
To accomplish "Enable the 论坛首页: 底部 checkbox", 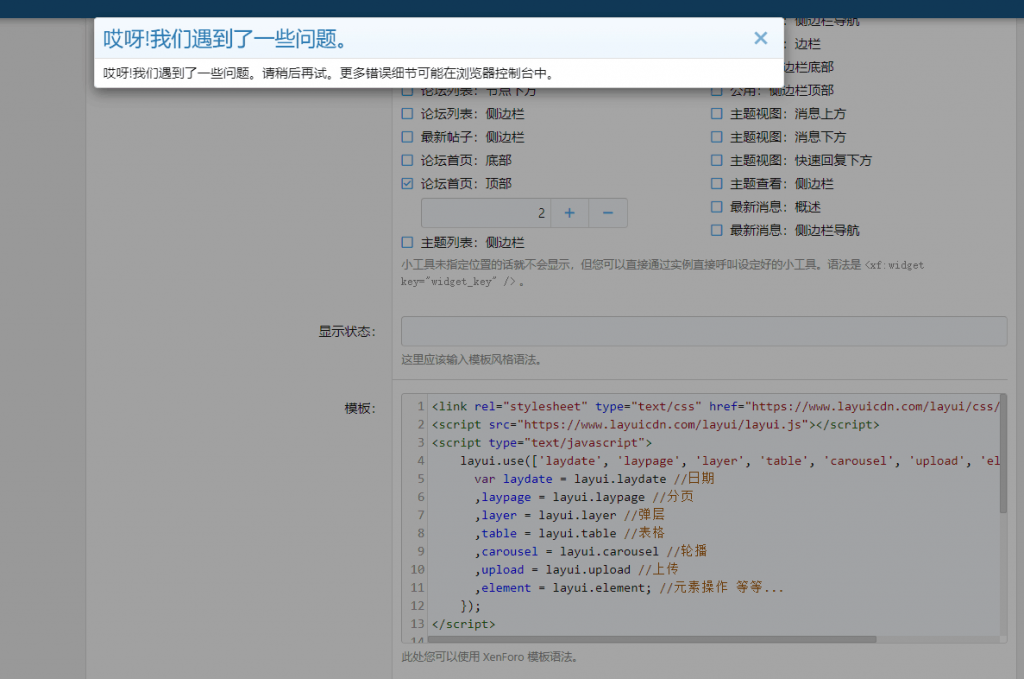I will [407, 160].
